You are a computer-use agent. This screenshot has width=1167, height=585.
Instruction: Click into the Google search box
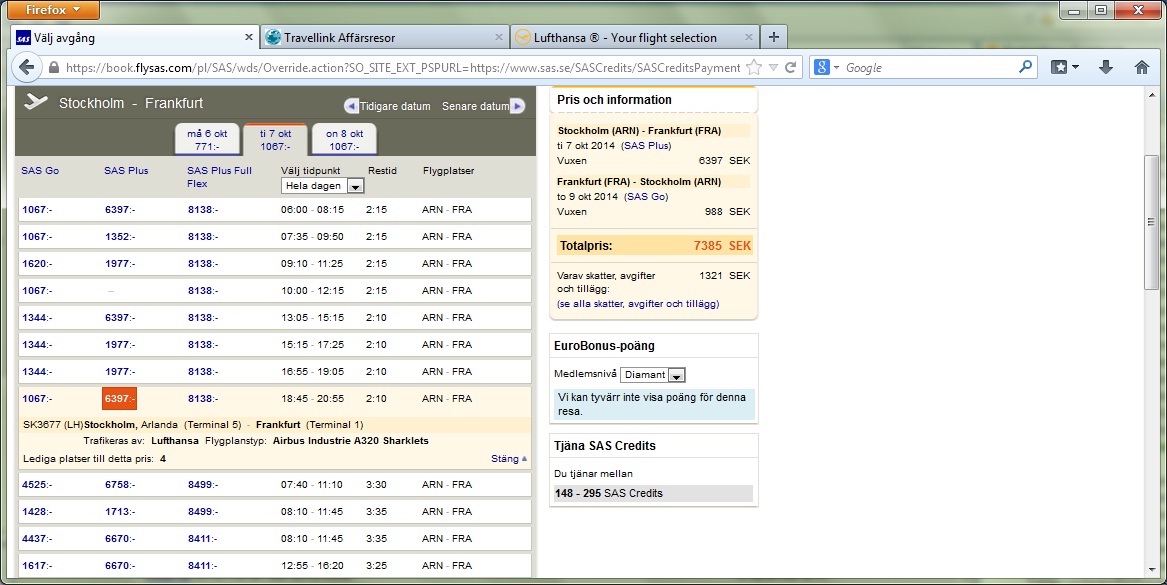(929, 68)
